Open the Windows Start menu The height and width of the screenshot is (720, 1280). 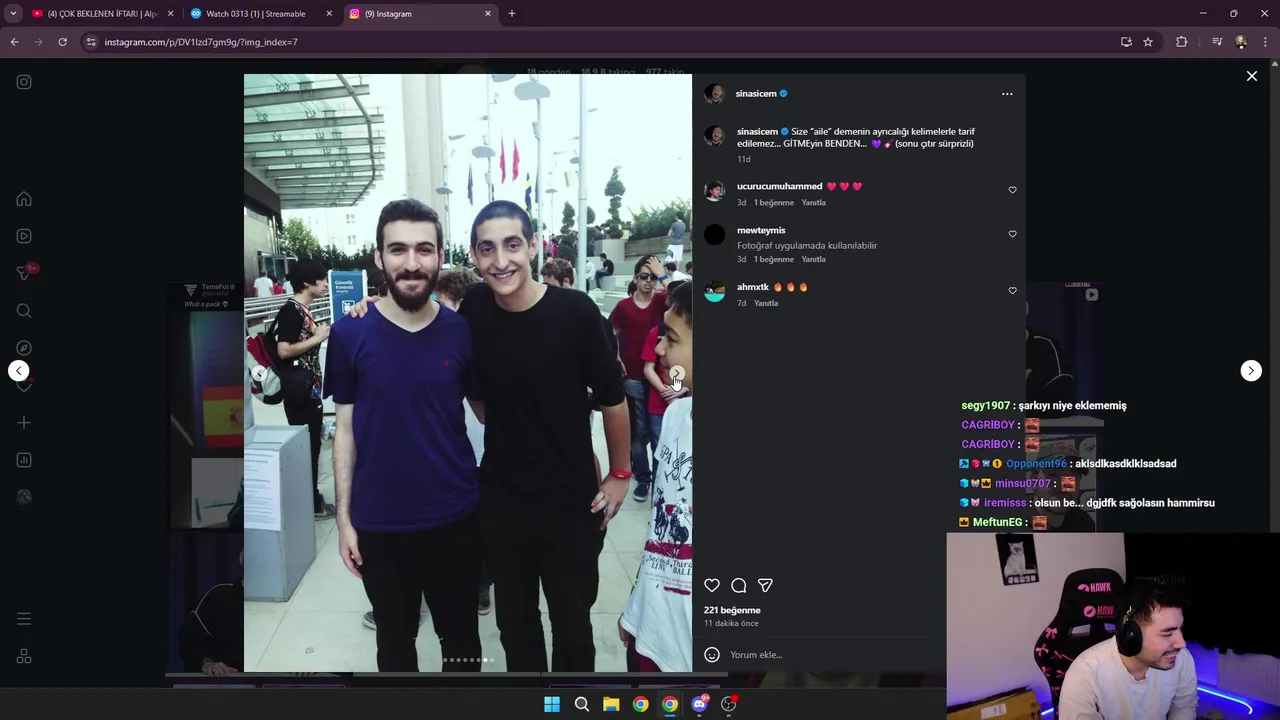(x=552, y=704)
